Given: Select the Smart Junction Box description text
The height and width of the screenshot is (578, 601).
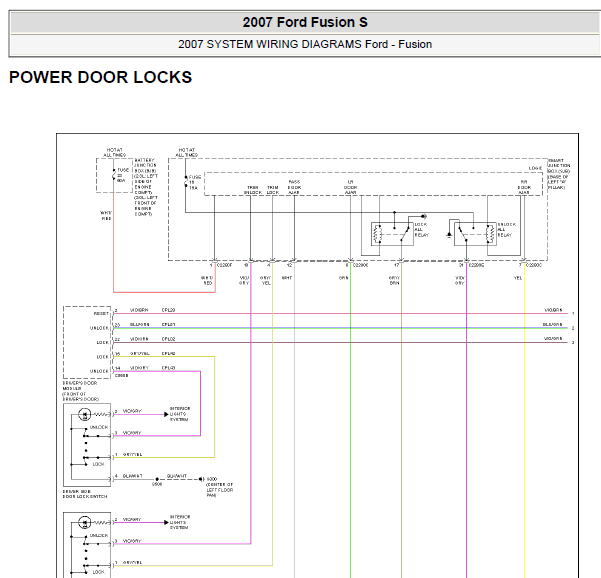Looking at the screenshot, I should [559, 174].
